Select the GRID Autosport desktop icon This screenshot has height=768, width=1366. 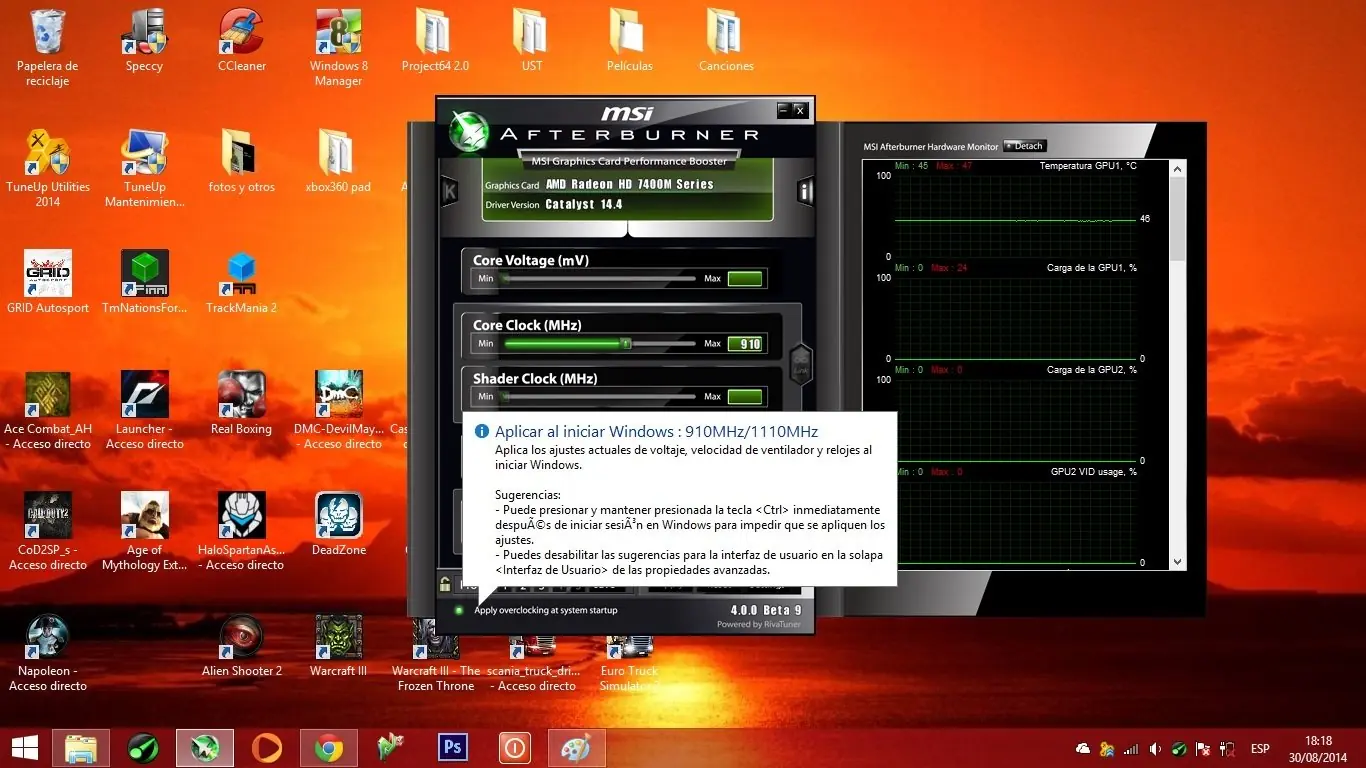48,283
